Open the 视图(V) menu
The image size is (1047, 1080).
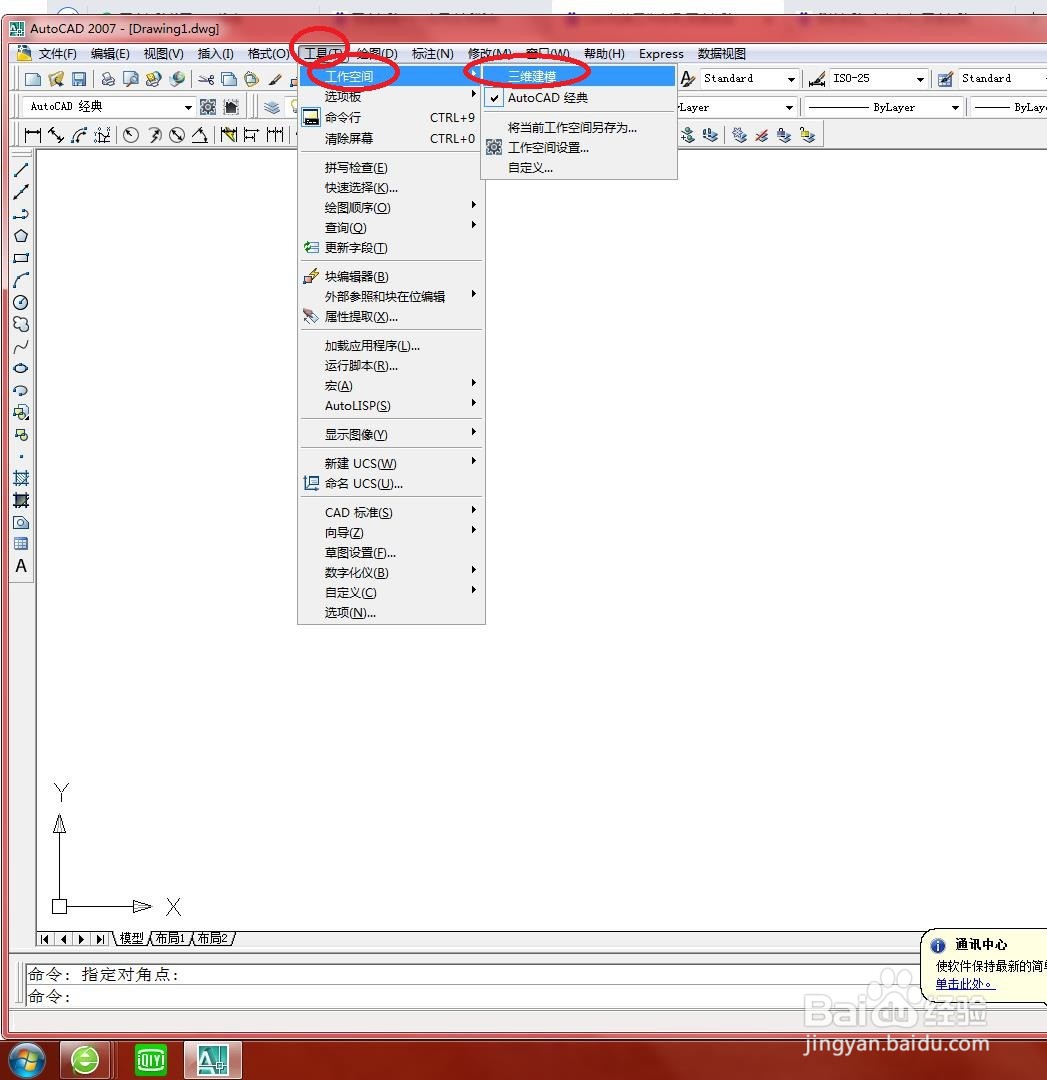(163, 54)
